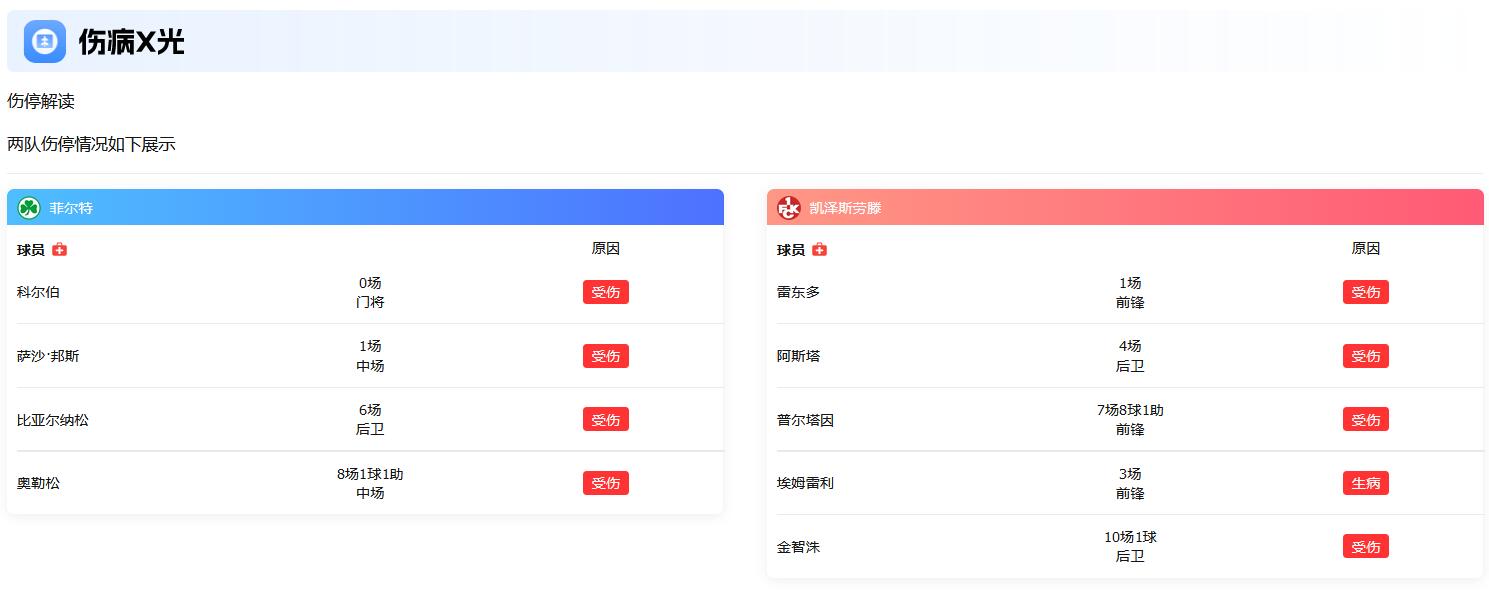Click the 凯泽斯劳滕 FCK team crest
Screen dimensions: 1489x590
pos(788,207)
